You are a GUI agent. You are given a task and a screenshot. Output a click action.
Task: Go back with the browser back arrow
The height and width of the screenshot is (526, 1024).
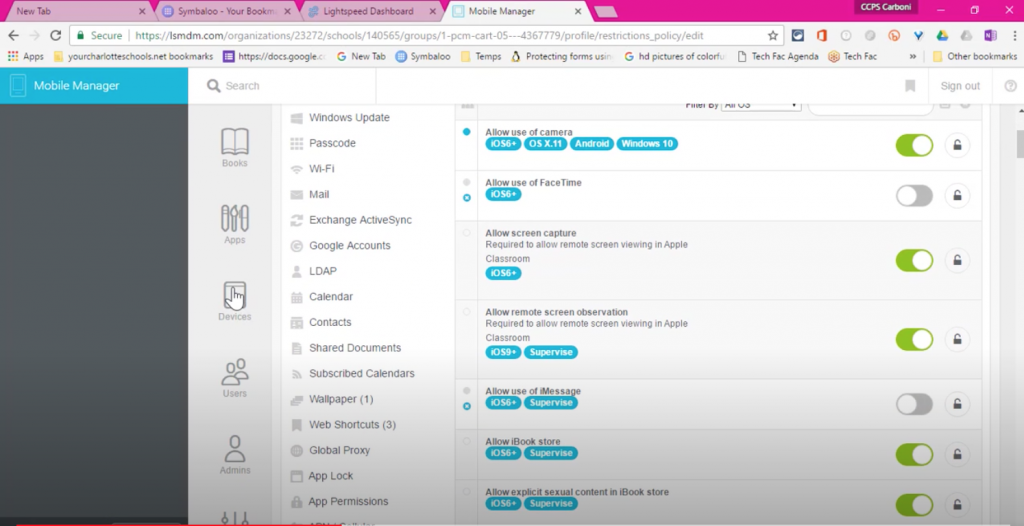[14, 35]
